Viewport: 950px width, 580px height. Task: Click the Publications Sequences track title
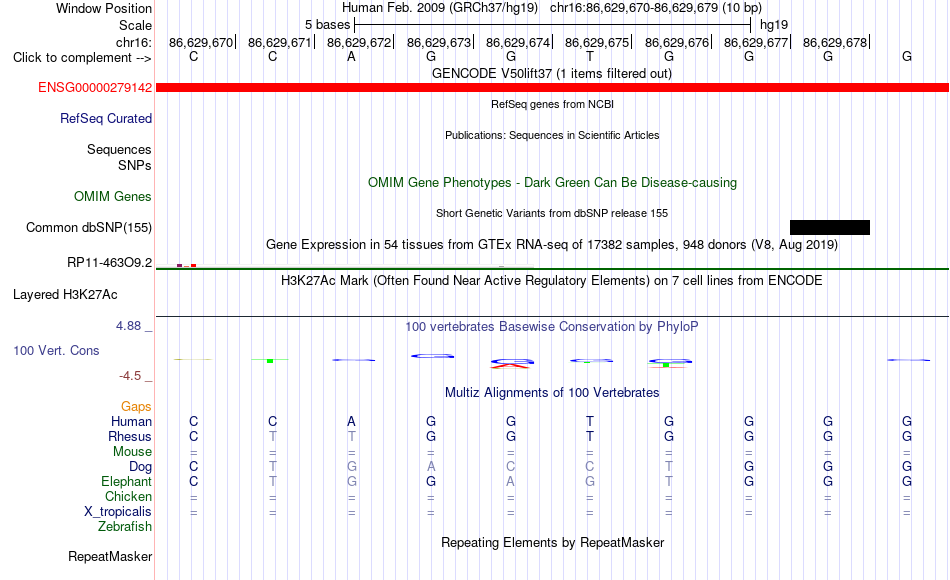(552, 135)
